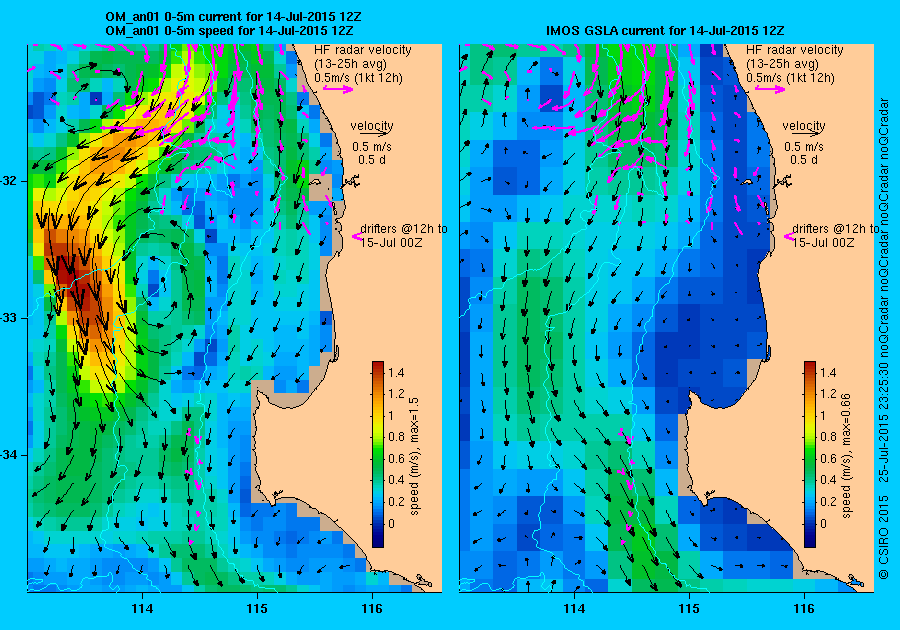
Task: Click the magenta radar scale arrow in right panel
Action: click(770, 89)
